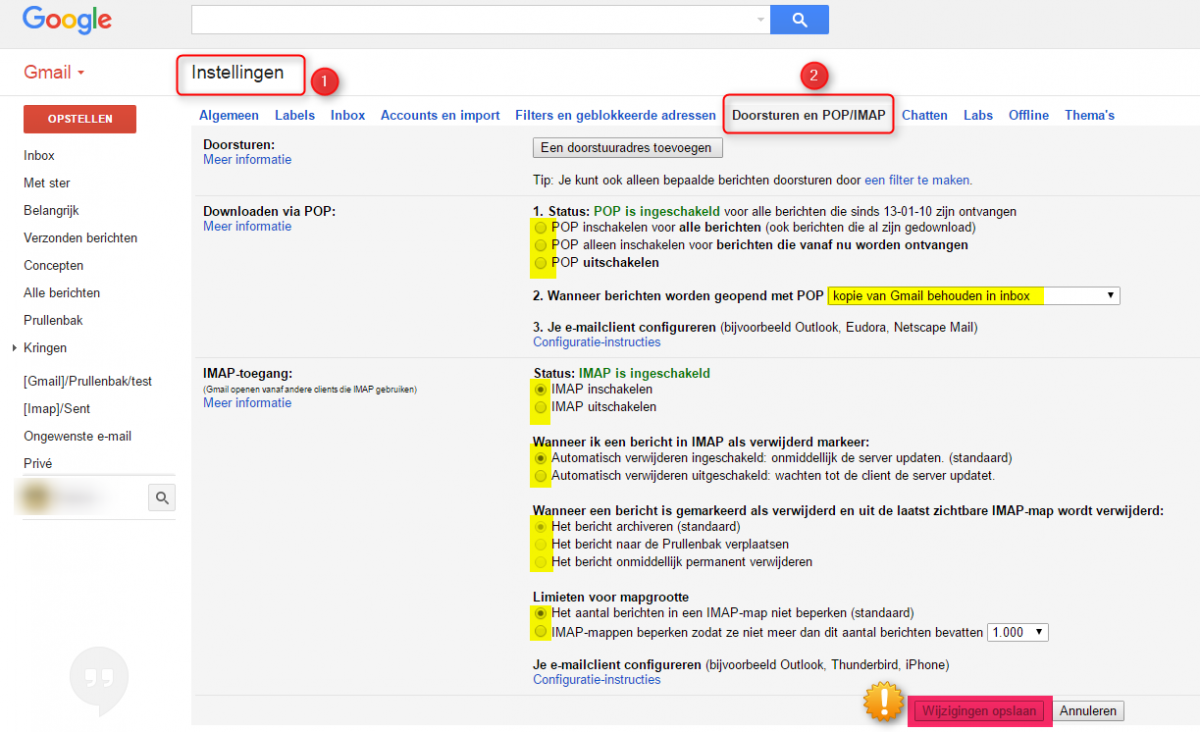Follow the 'een filter te maken' link
This screenshot has height=732, width=1200.
[x=917, y=180]
